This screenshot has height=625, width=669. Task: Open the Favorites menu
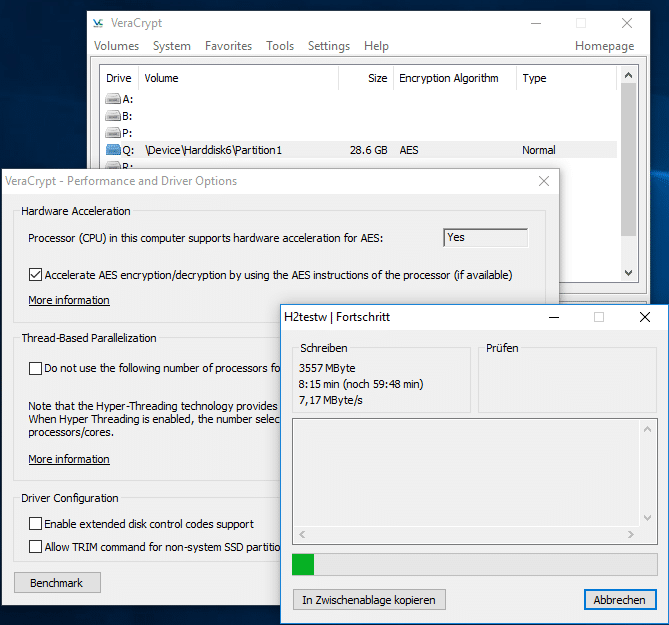pyautogui.click(x=228, y=46)
